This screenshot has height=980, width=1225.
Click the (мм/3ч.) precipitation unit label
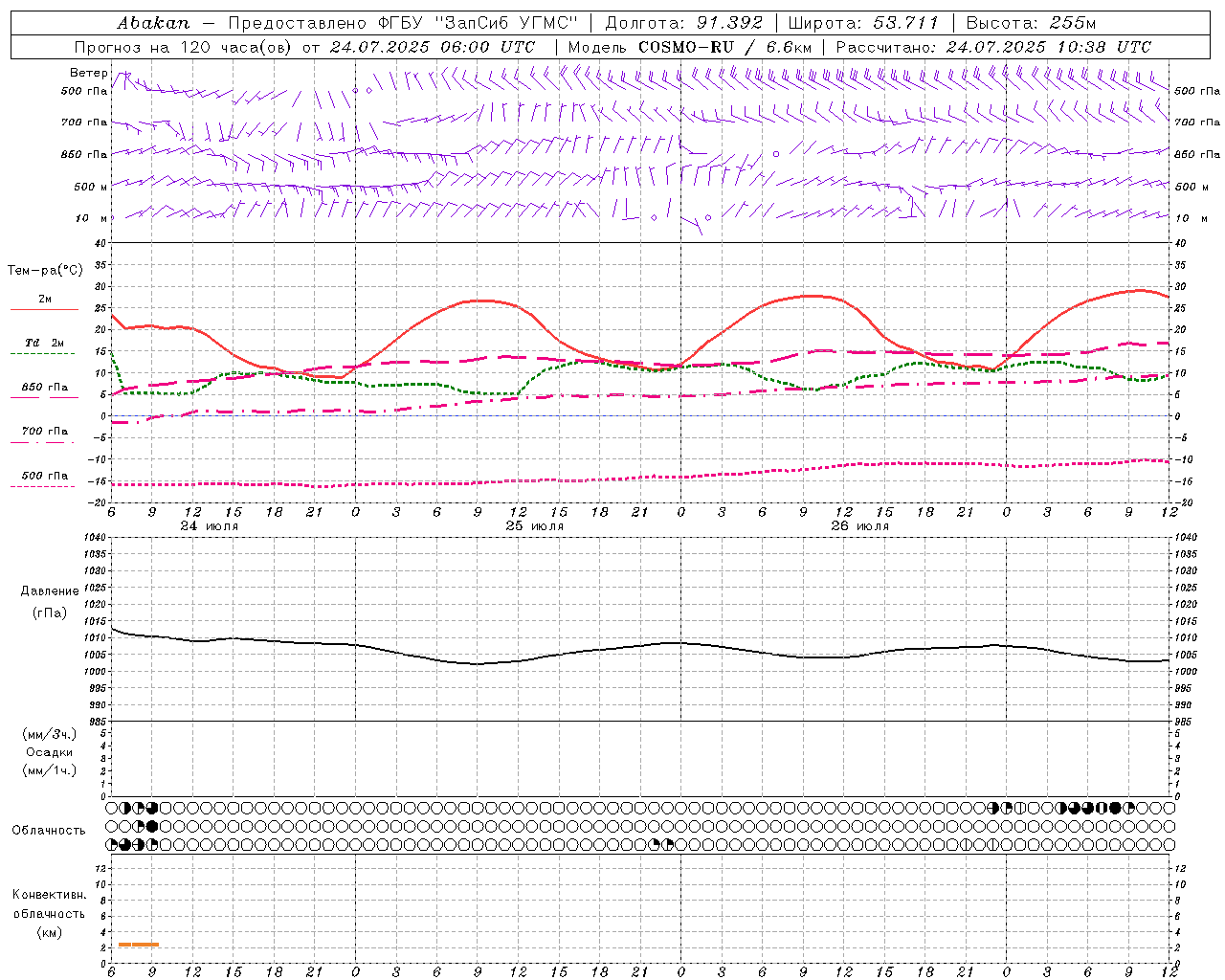pos(50,734)
